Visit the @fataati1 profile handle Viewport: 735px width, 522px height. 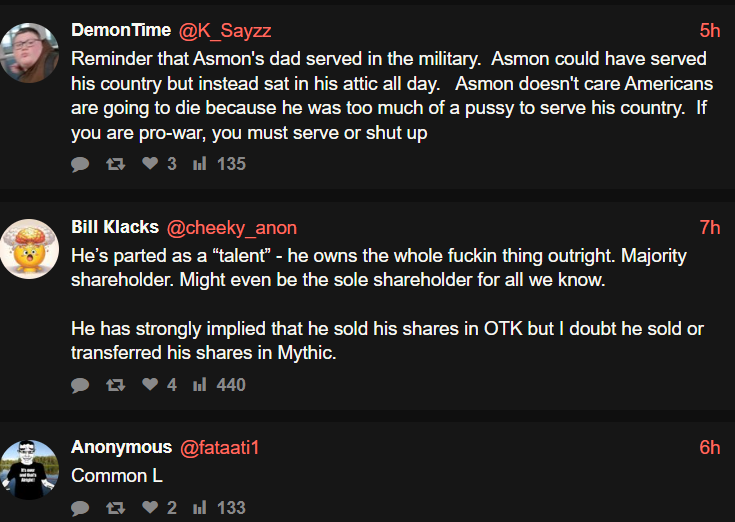219,447
